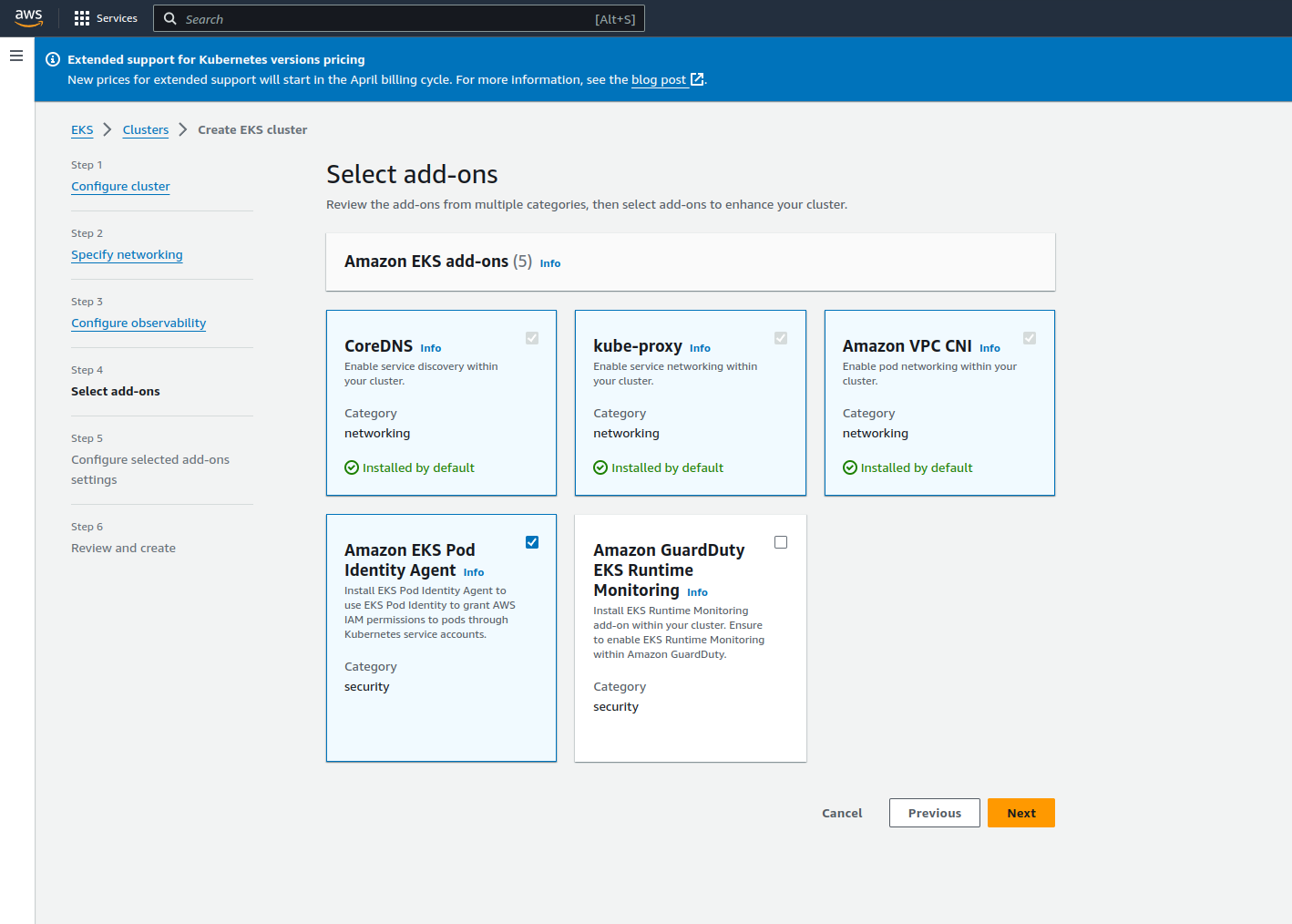
Task: Click Enable pod networking description text
Action: pyautogui.click(x=929, y=374)
